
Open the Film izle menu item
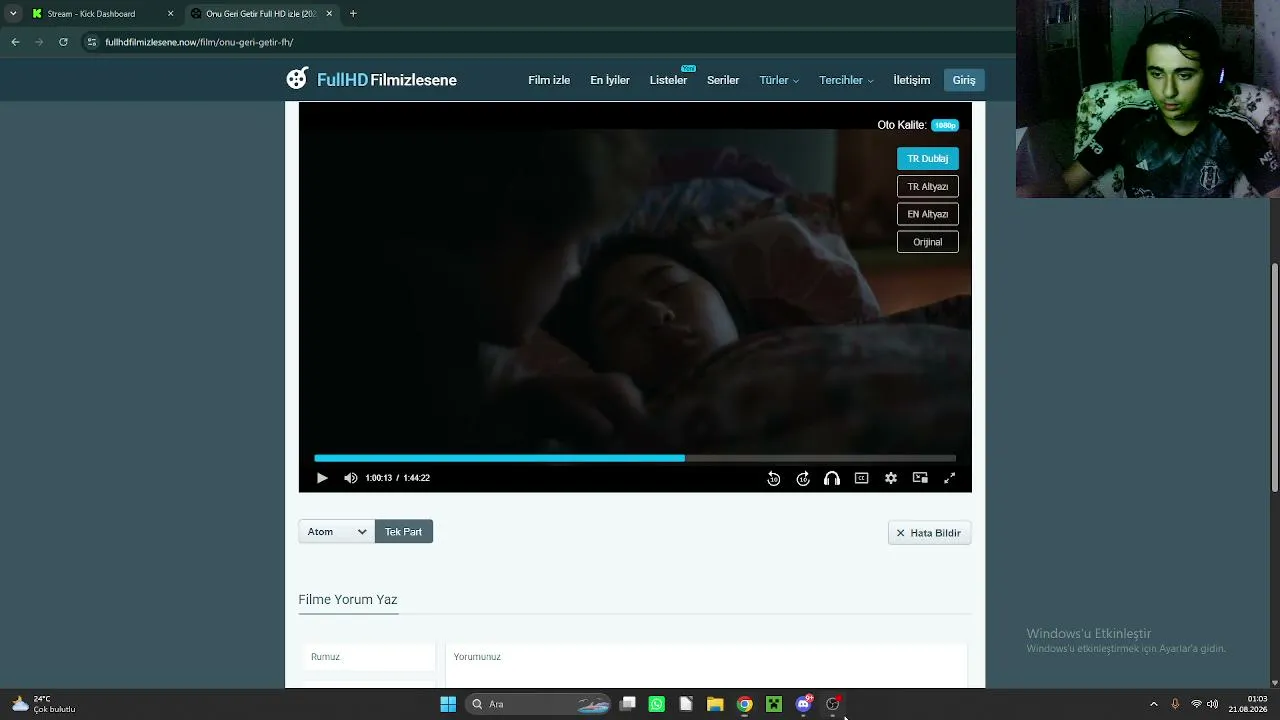point(549,80)
